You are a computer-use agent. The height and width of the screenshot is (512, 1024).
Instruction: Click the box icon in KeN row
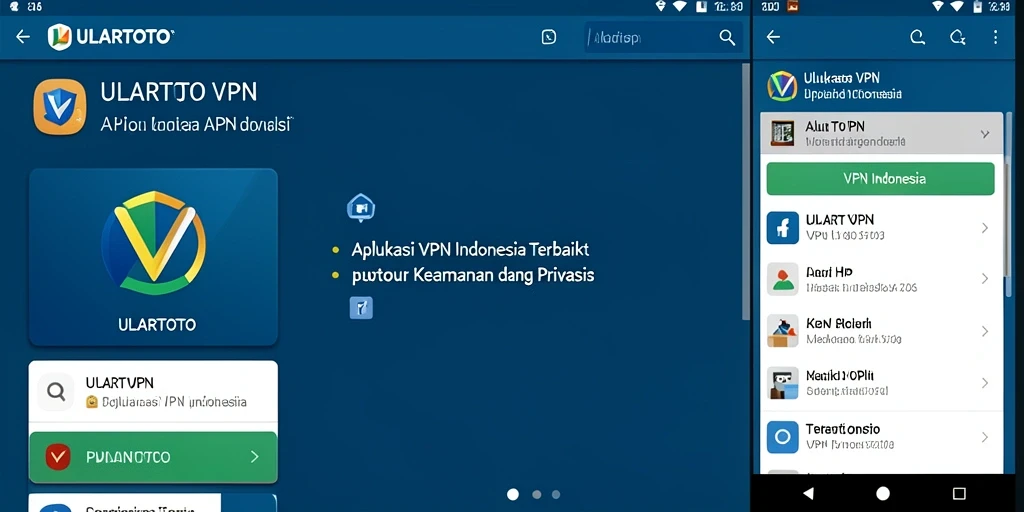click(782, 331)
